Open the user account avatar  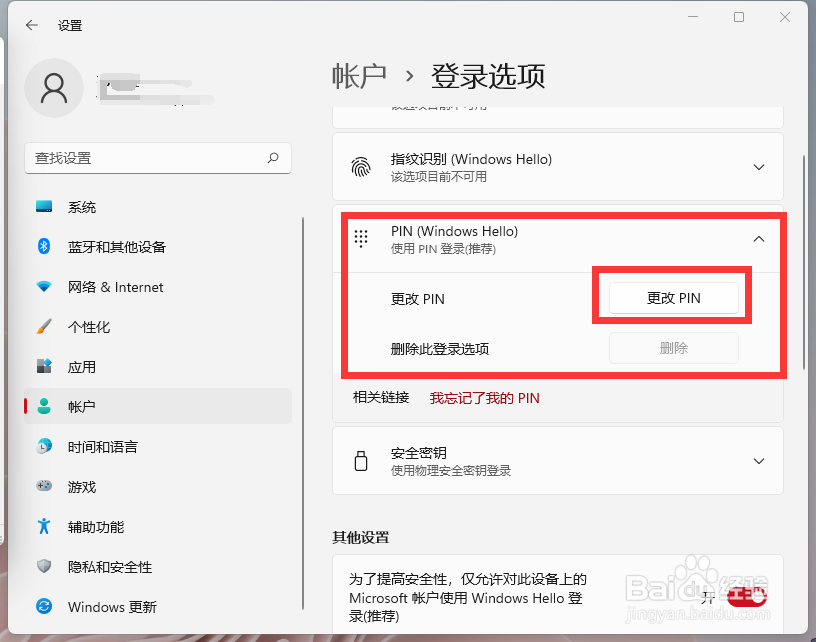[x=54, y=88]
